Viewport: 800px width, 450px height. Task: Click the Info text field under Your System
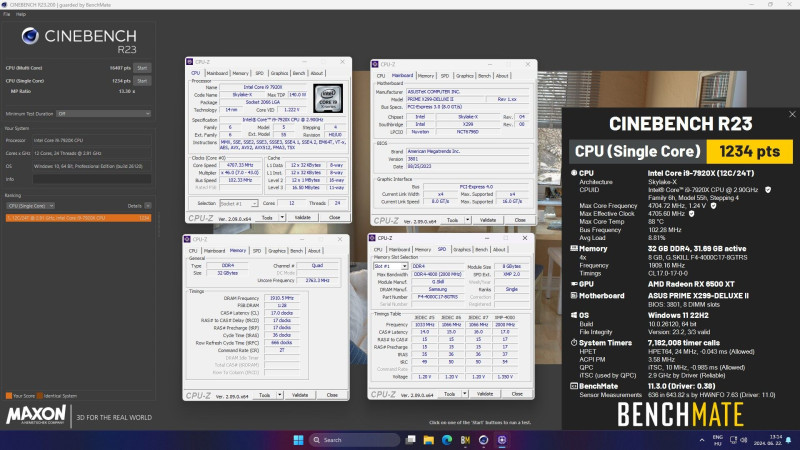(92, 179)
